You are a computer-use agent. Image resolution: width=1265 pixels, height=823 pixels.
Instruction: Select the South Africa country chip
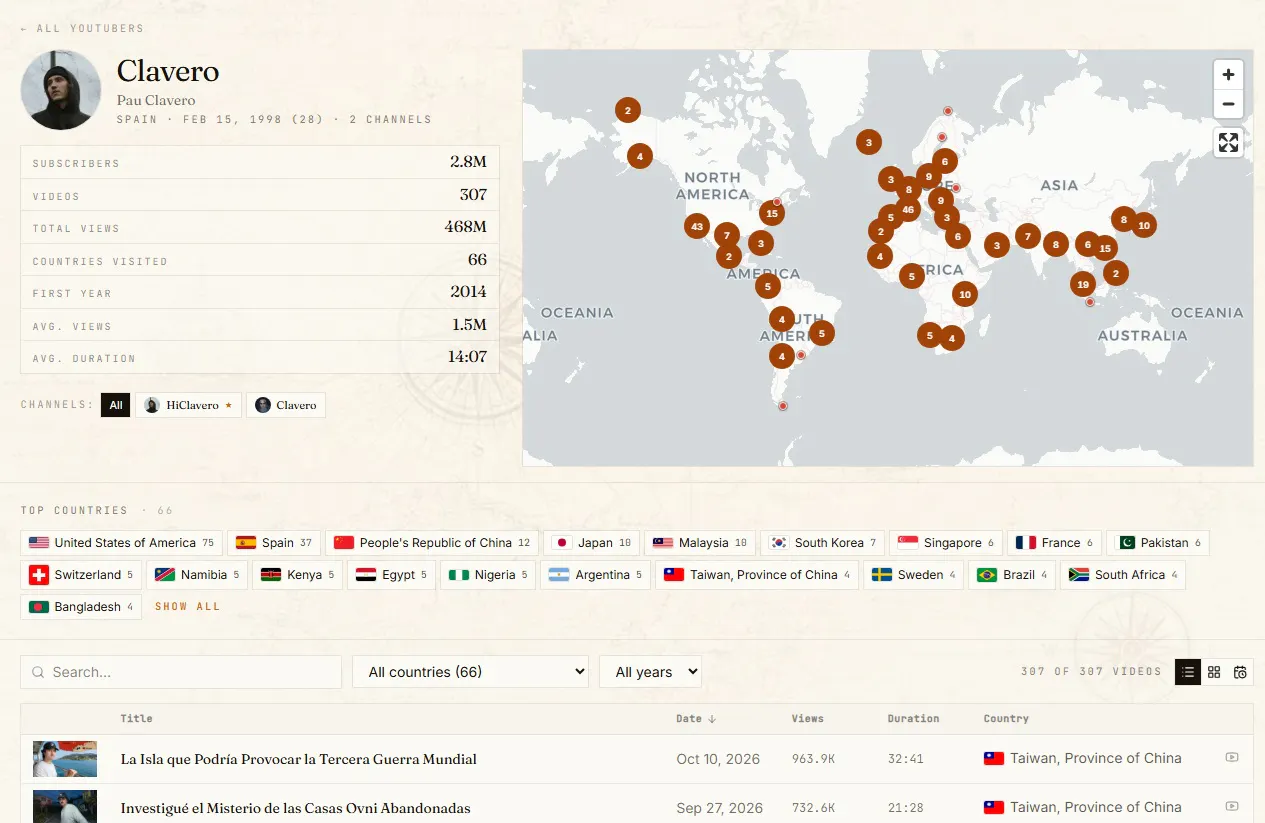pyautogui.click(x=1123, y=575)
